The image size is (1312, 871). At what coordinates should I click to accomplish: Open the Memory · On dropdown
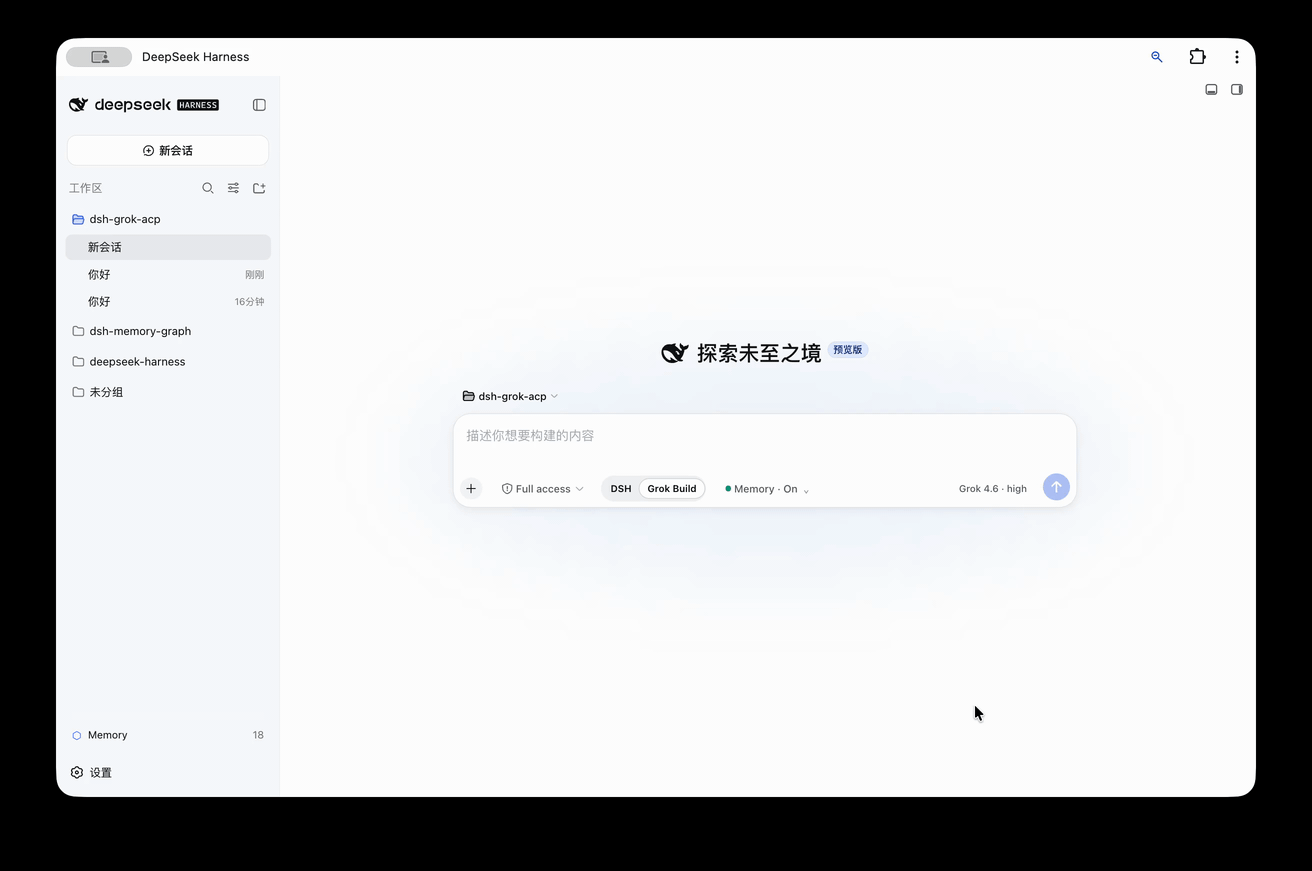pyautogui.click(x=767, y=489)
